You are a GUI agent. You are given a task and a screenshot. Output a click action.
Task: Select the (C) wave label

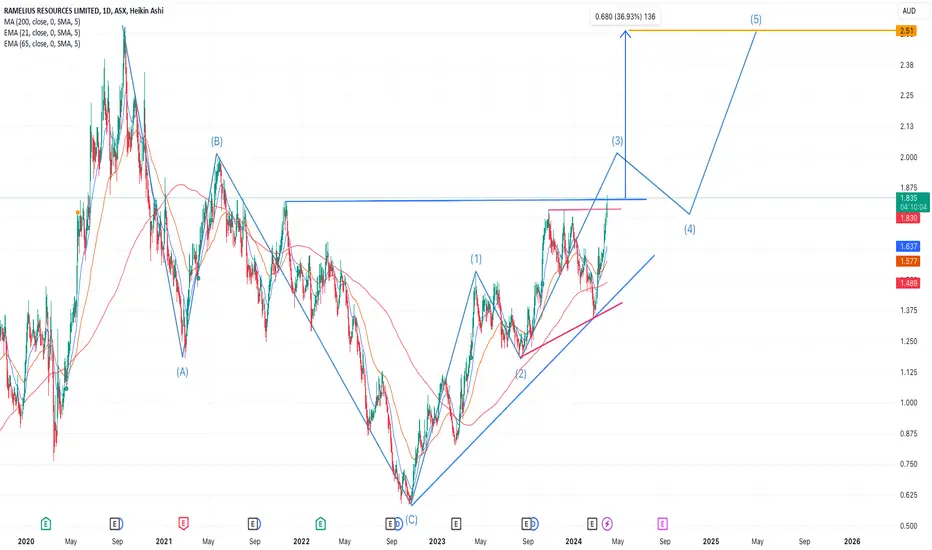pyautogui.click(x=411, y=519)
